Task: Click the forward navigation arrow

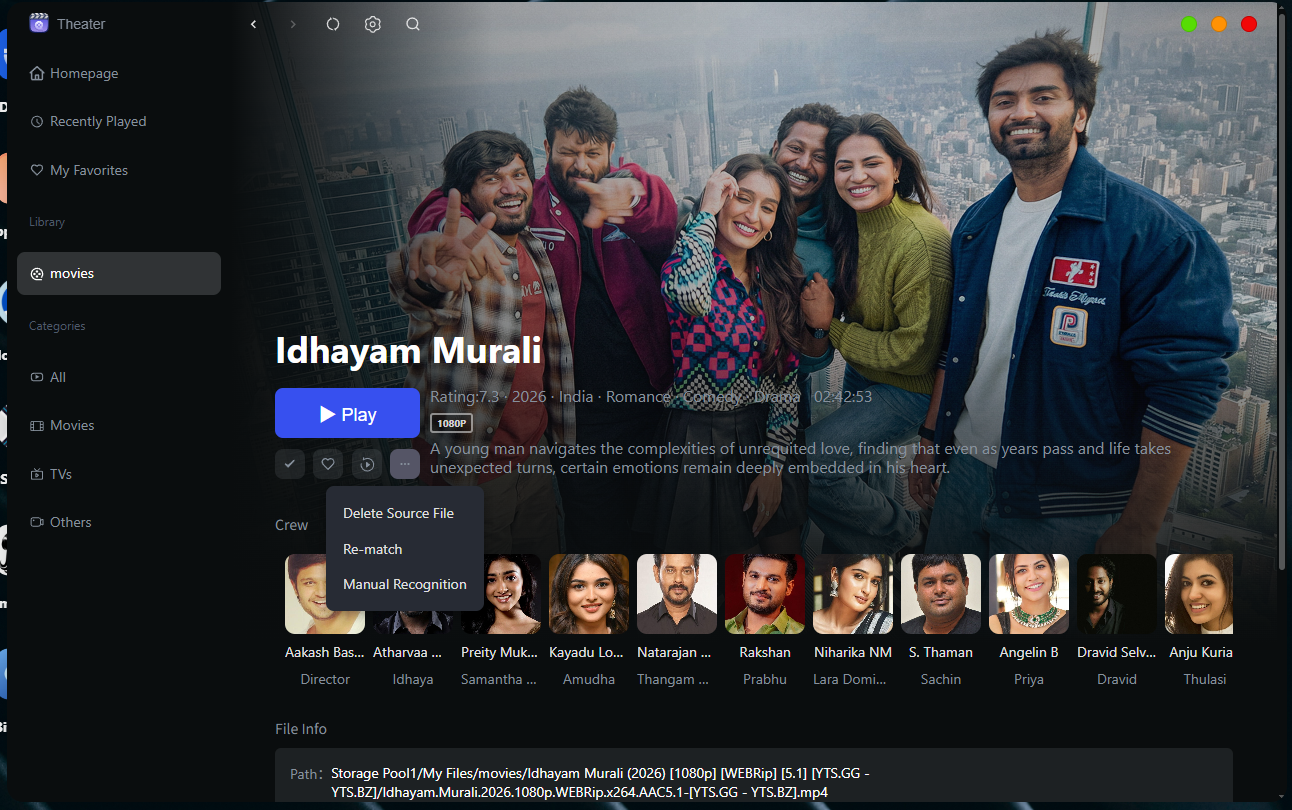Action: (x=293, y=24)
